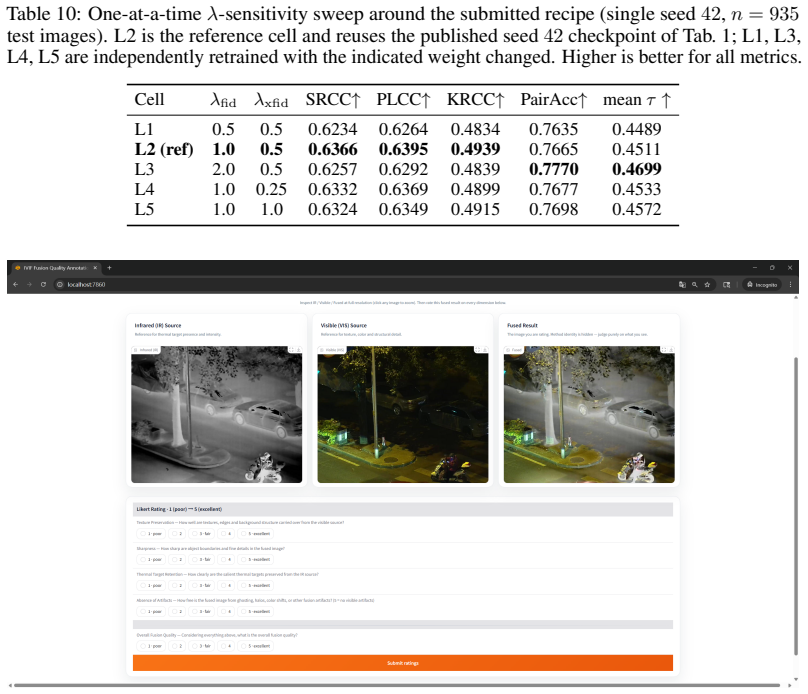The height and width of the screenshot is (694, 808).
Task: Click the KRCC column header
Action: click(475, 99)
